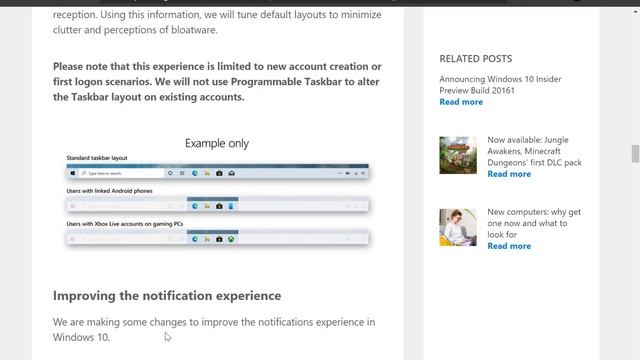640x360 pixels.
Task: Click Edge icon in the Android phones taskbar example
Action: [195, 206]
